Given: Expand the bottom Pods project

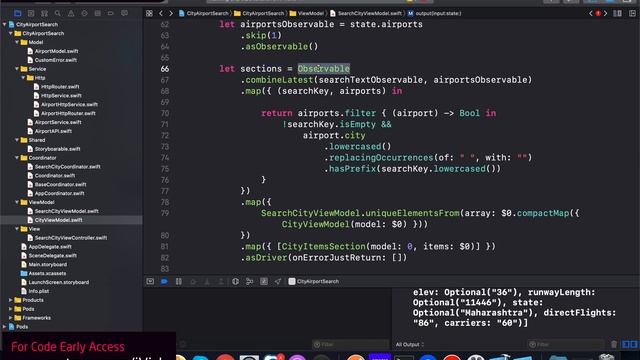Looking at the screenshot, I should click(5, 327).
